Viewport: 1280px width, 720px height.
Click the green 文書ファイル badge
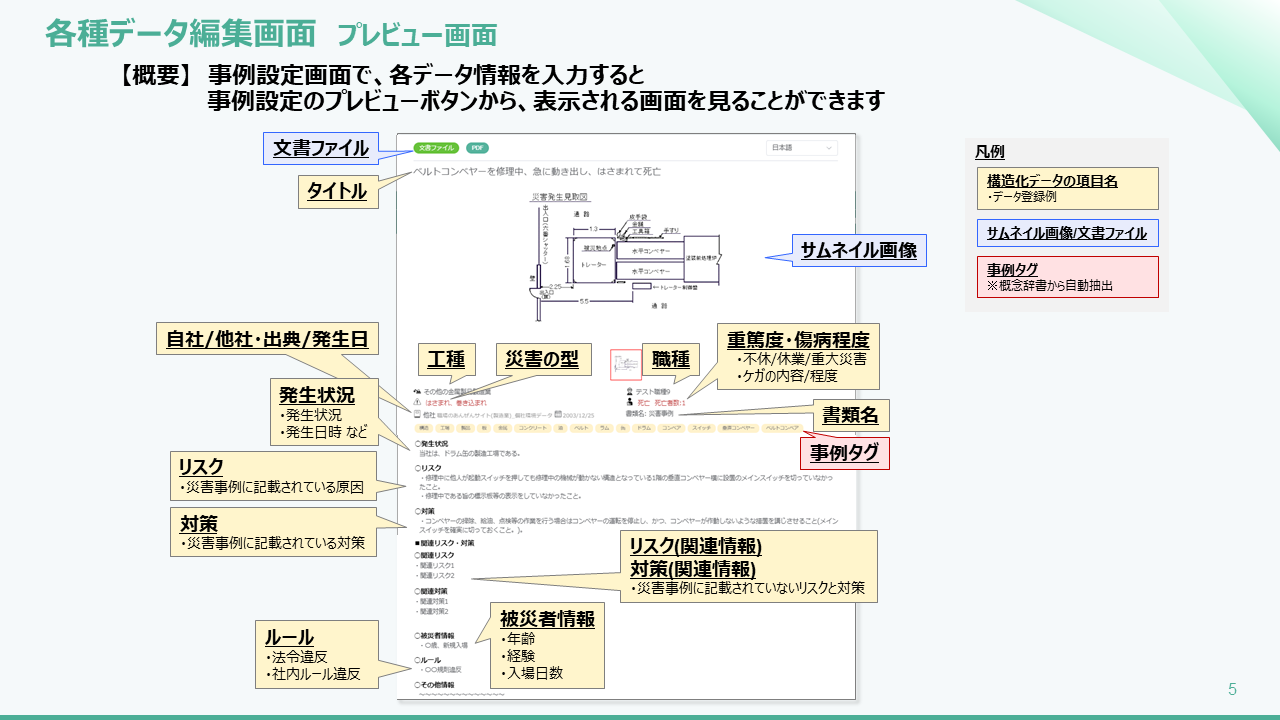coord(435,148)
